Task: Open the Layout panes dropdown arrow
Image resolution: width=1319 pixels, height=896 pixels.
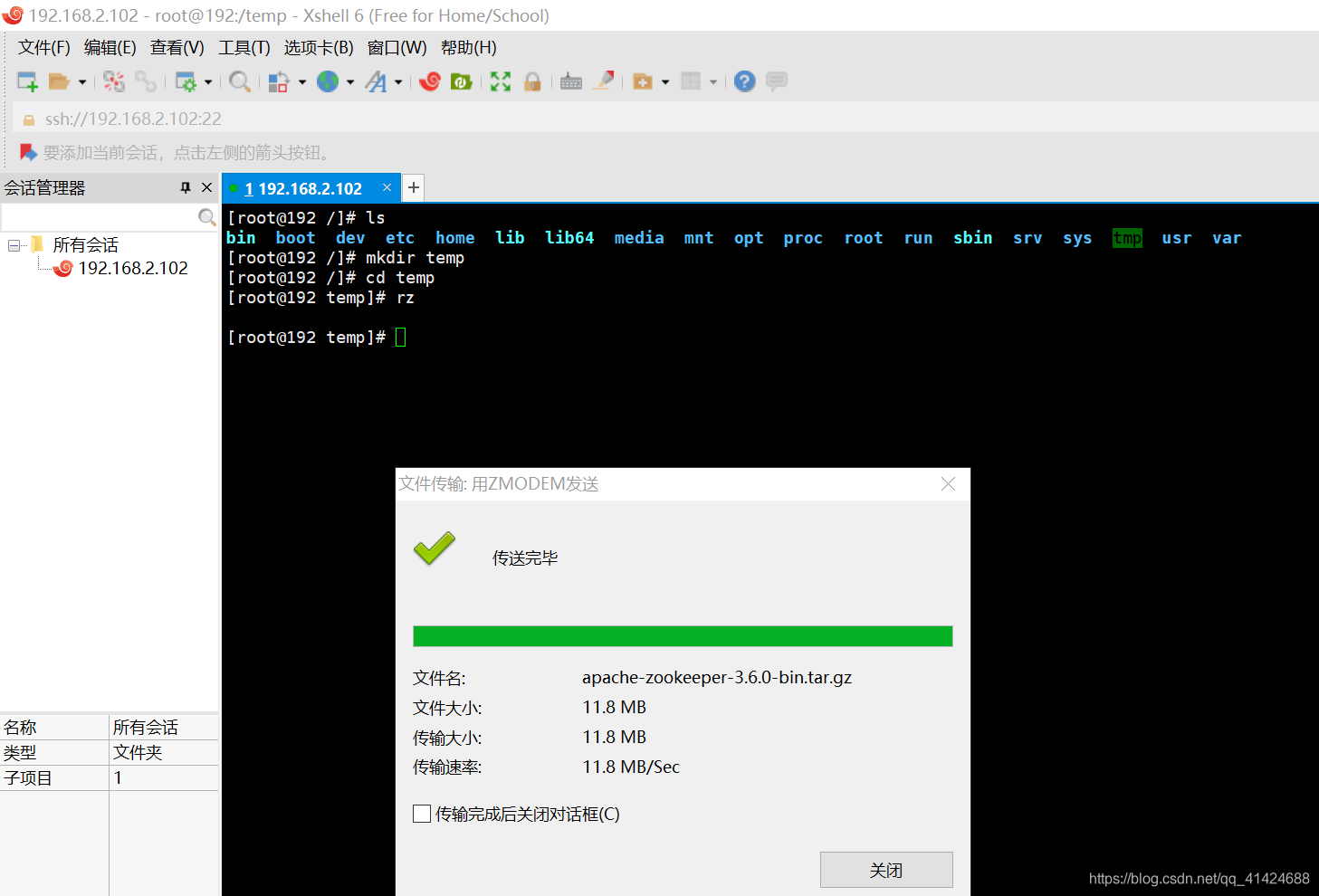Action: click(x=713, y=81)
